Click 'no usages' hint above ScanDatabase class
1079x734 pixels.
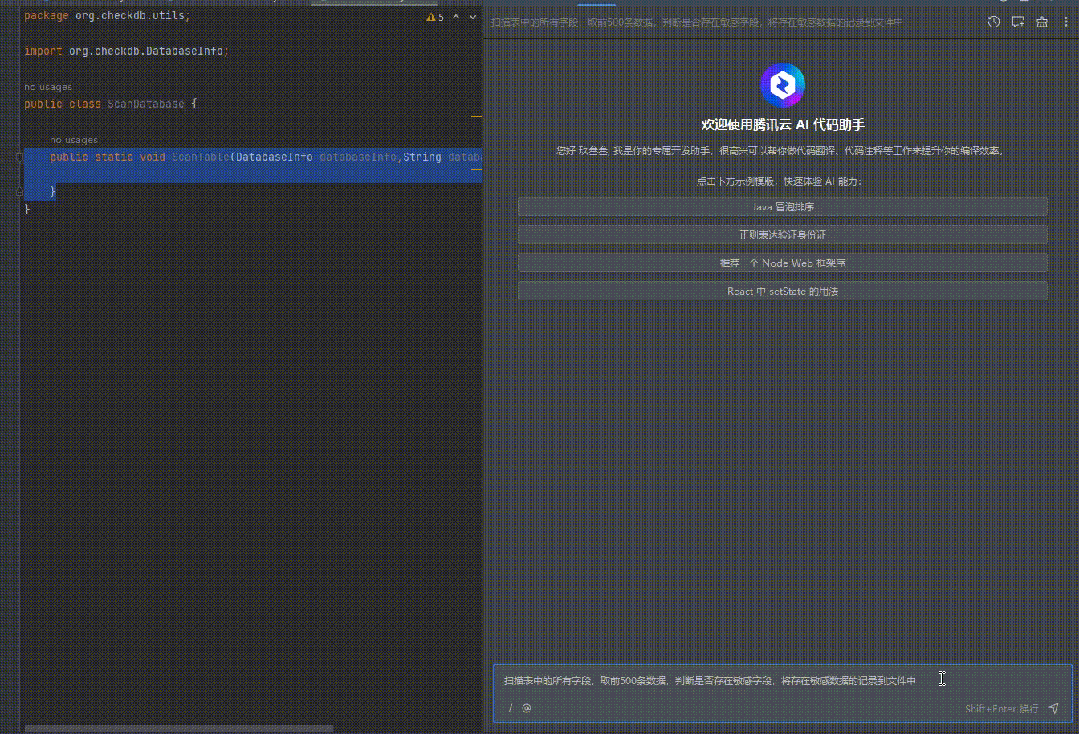(47, 87)
